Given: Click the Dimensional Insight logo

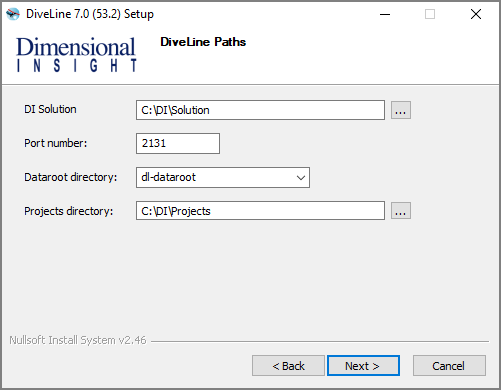Looking at the screenshot, I should pos(76,54).
